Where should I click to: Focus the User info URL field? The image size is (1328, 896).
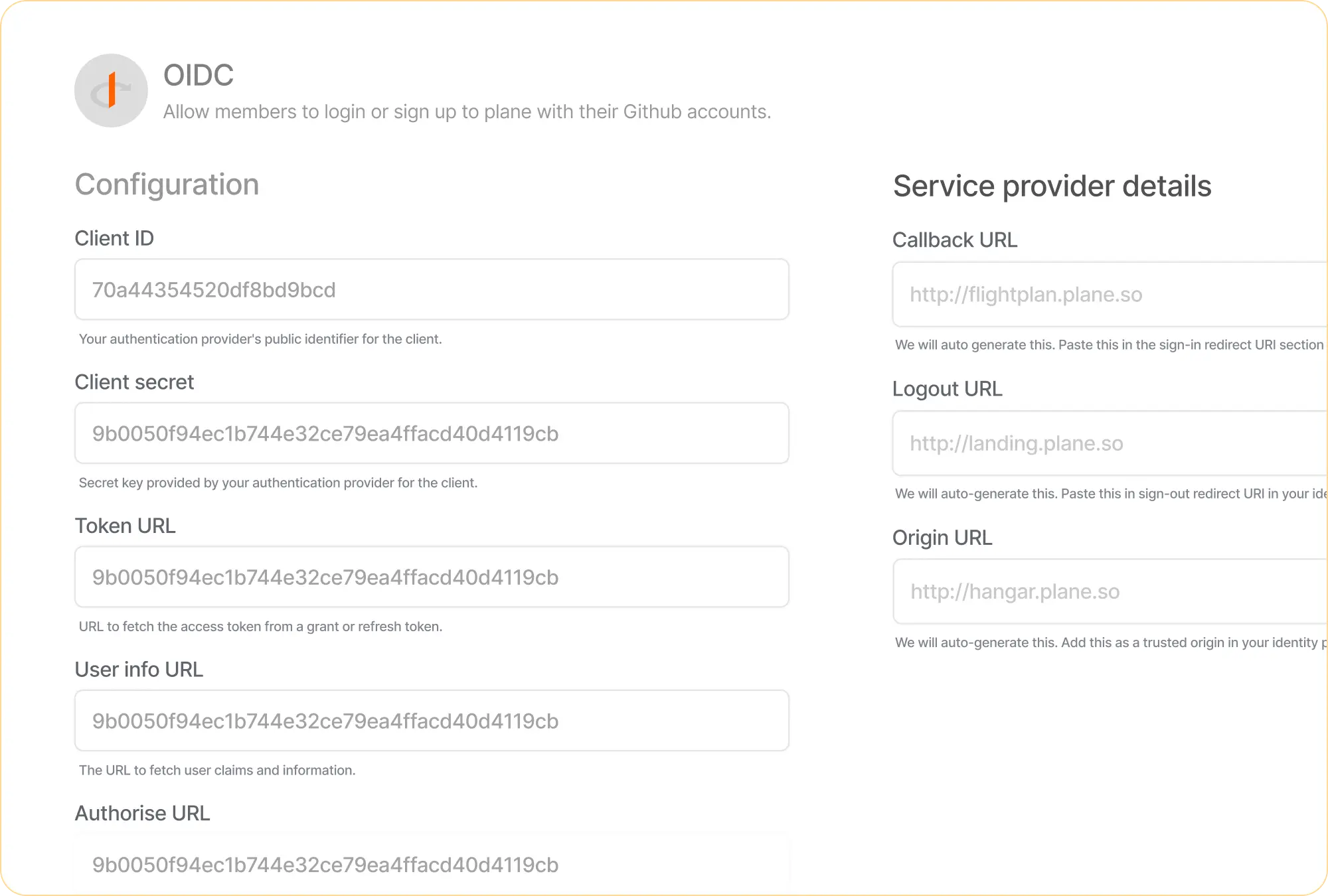[x=432, y=721]
